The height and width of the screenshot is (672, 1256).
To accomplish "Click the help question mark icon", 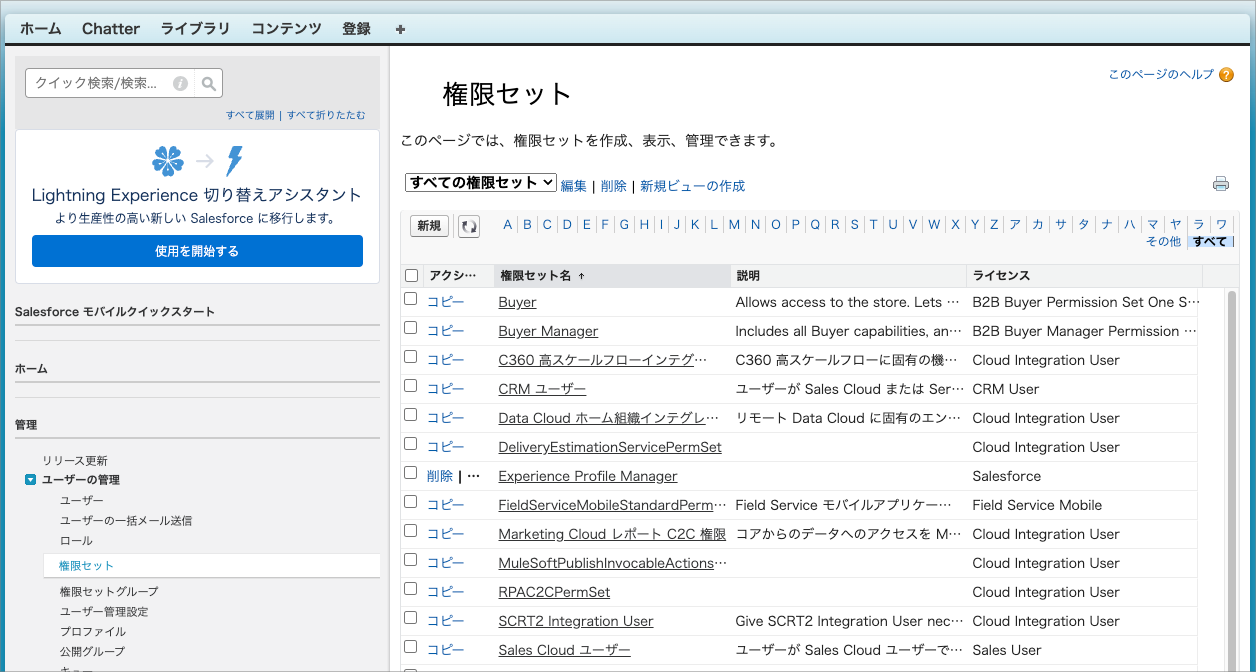I will pyautogui.click(x=1226, y=75).
